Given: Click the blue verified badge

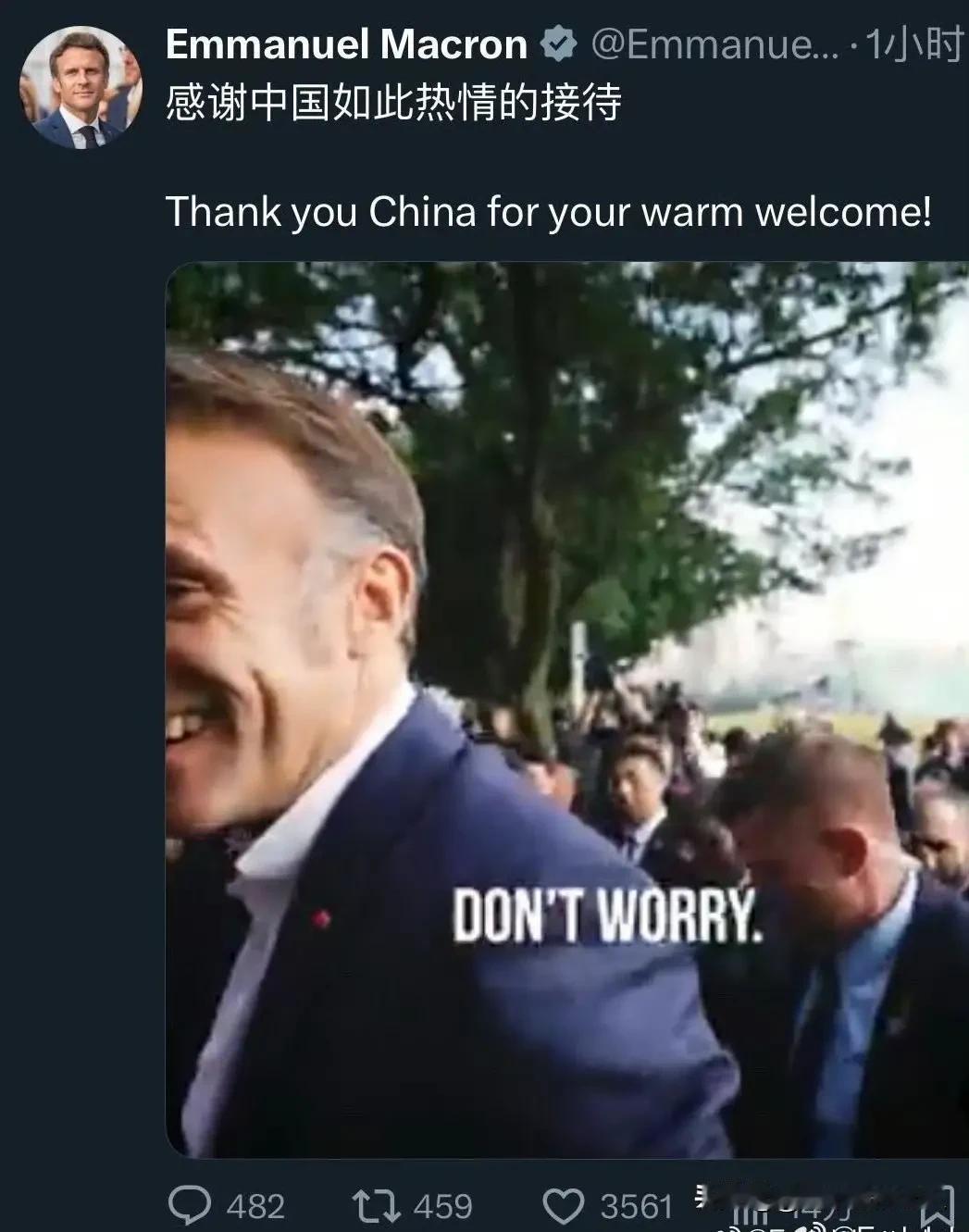Looking at the screenshot, I should pyautogui.click(x=558, y=45).
